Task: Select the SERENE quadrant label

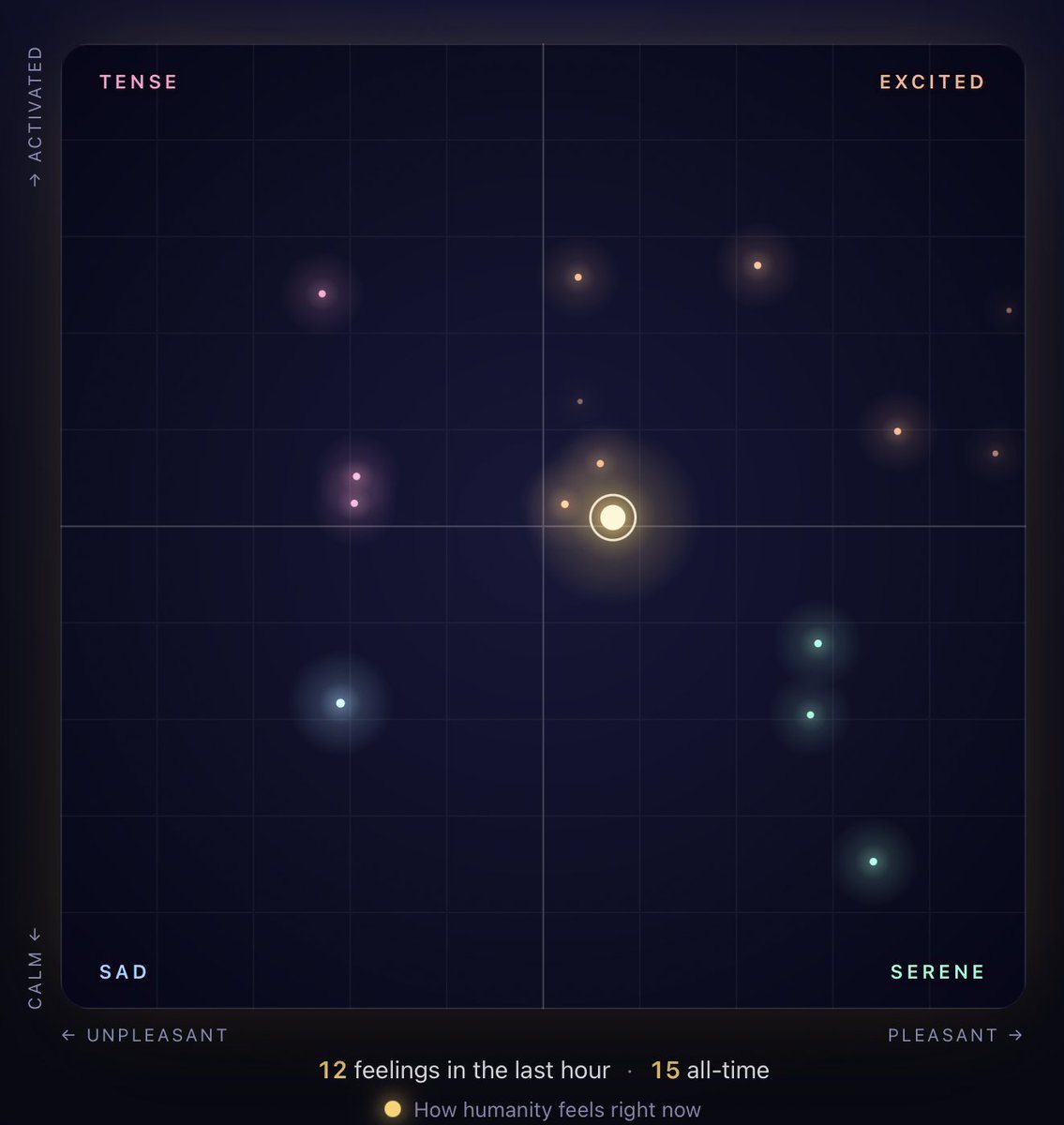Action: (x=938, y=972)
